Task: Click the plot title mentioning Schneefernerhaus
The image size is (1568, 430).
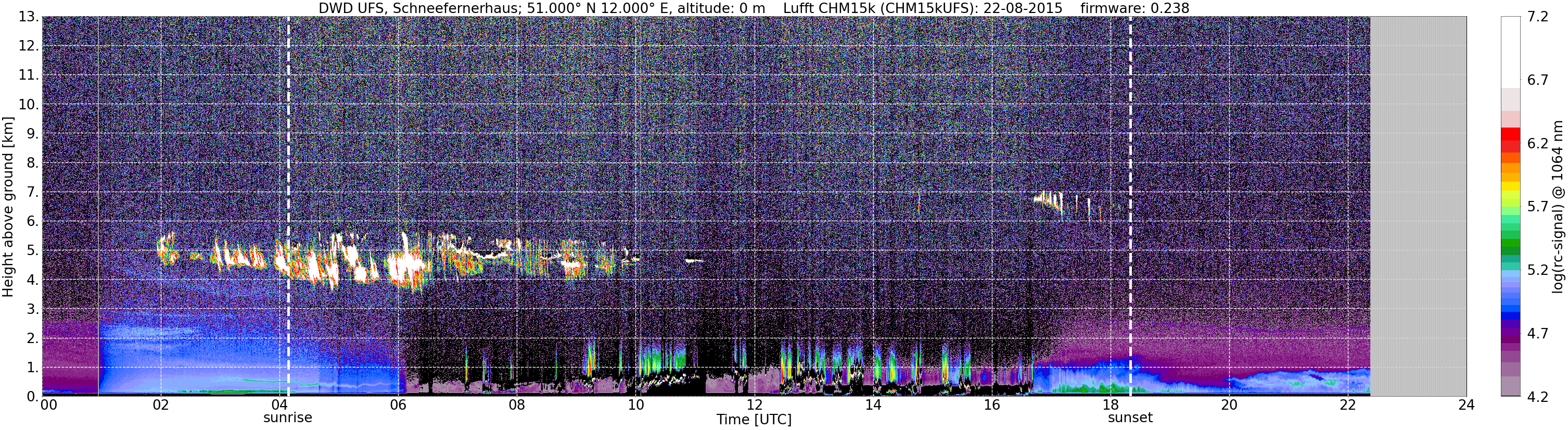Action: pyautogui.click(x=754, y=8)
